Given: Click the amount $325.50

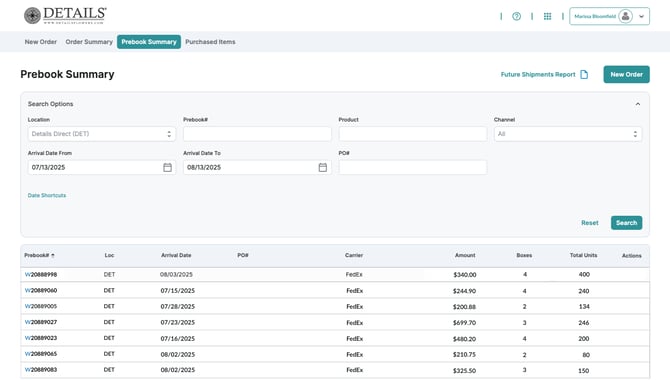Looking at the screenshot, I should point(464,371).
